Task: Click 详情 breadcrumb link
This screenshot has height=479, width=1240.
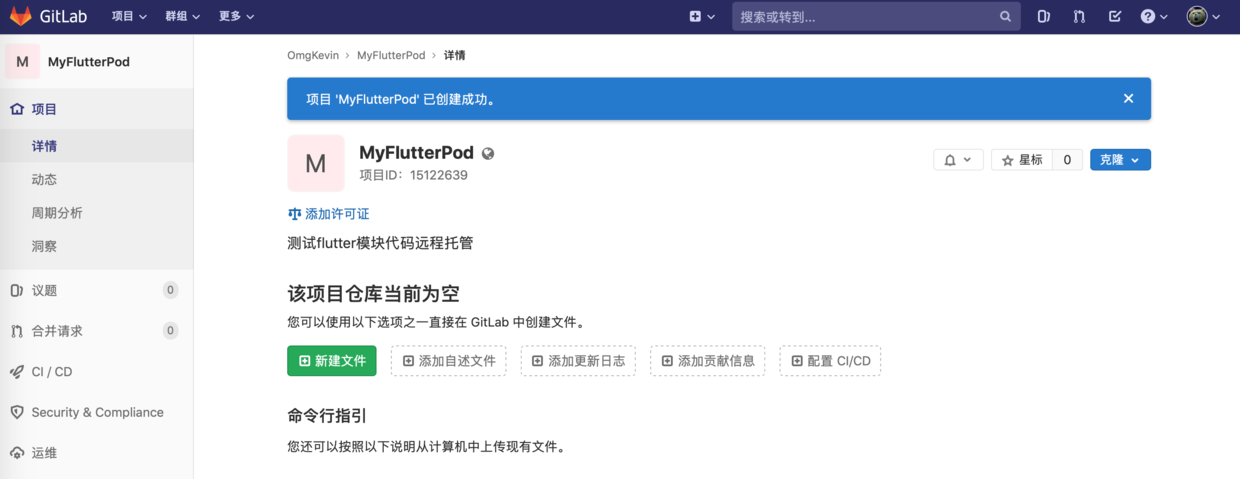Action: 454,56
